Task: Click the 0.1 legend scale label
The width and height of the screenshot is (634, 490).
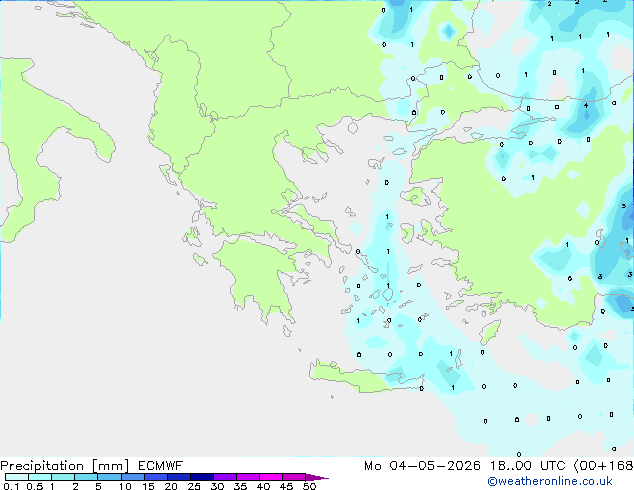Action: pyautogui.click(x=11, y=486)
